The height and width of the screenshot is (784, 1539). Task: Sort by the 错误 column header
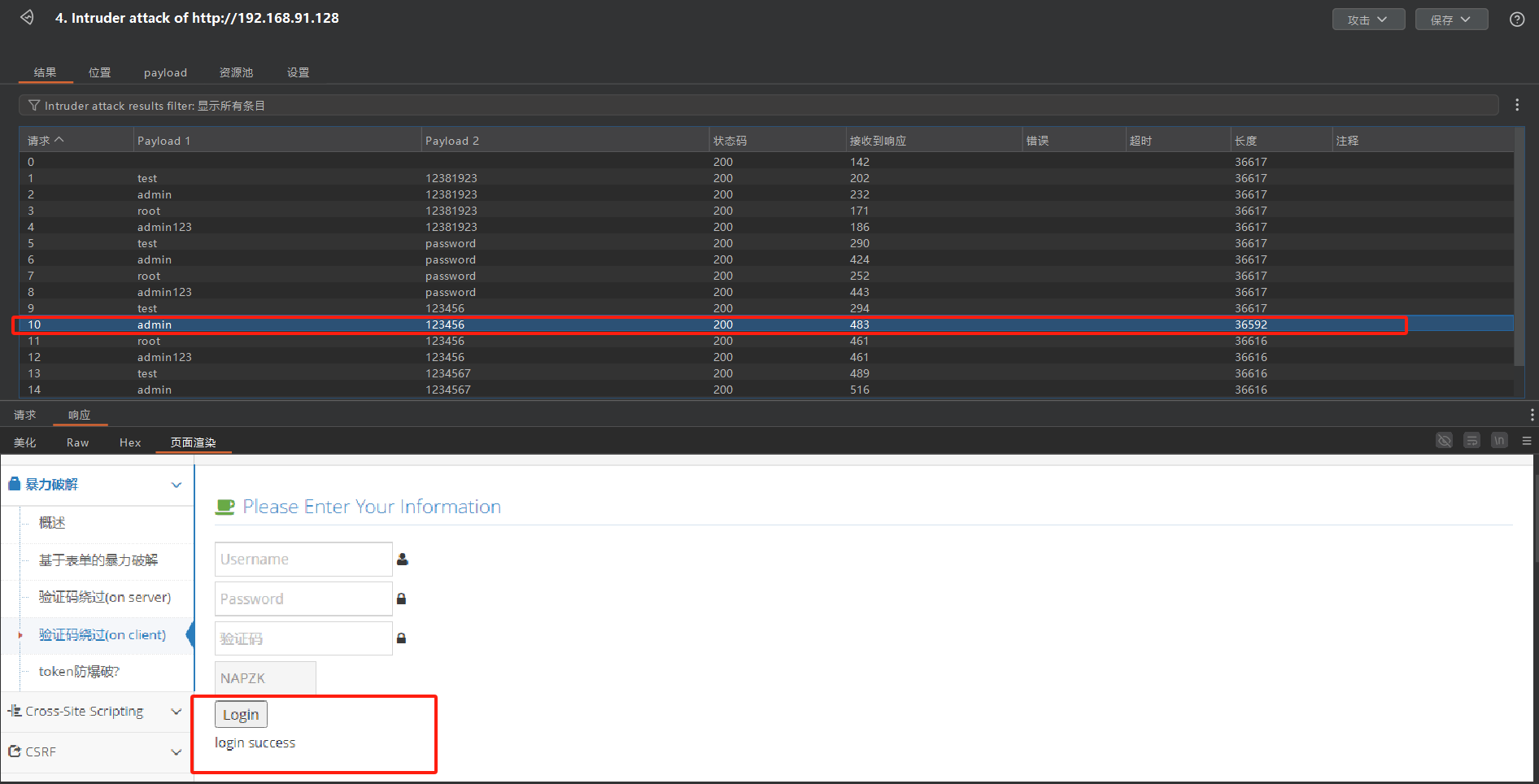click(x=1074, y=141)
